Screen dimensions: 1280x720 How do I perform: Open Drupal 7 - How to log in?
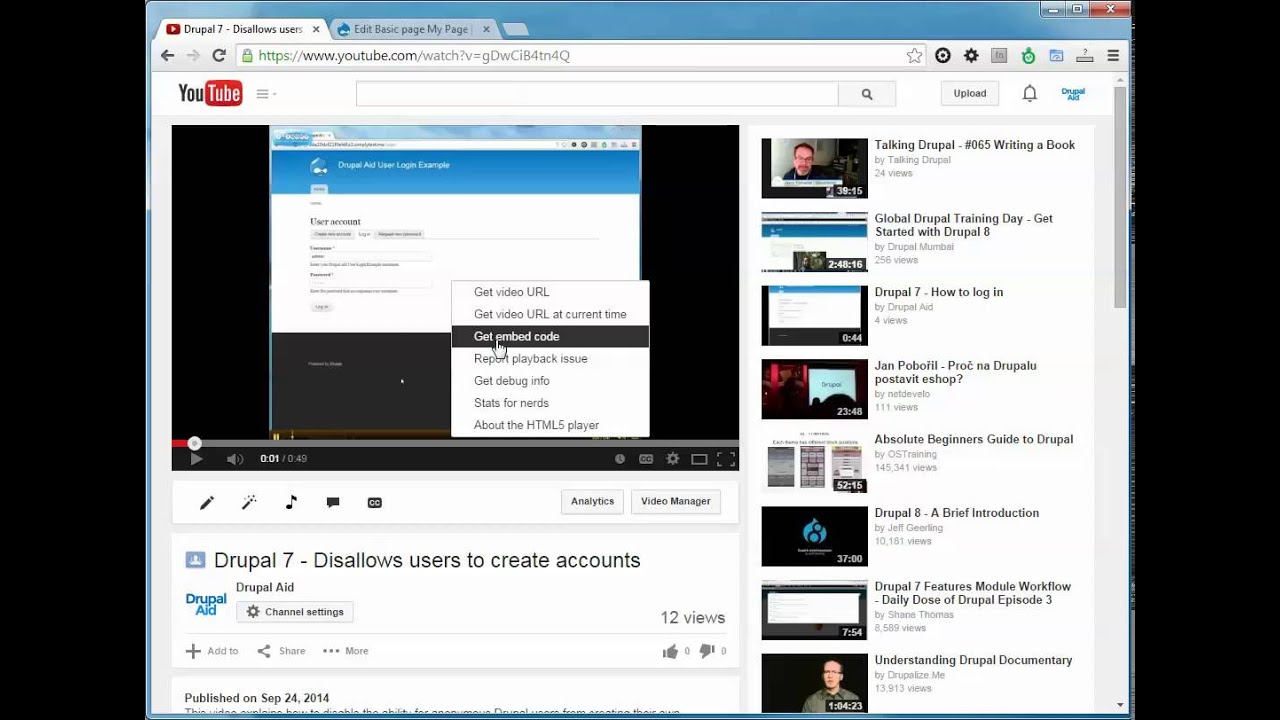[x=938, y=292]
